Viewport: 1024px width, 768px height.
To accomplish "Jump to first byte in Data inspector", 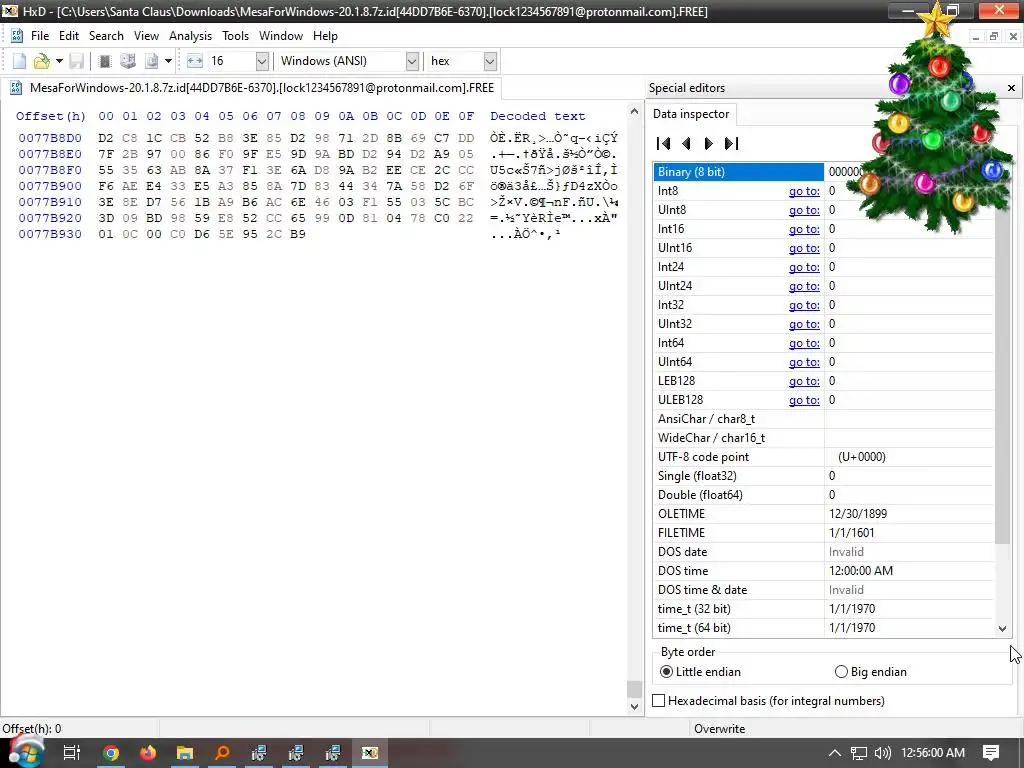I will pyautogui.click(x=664, y=144).
